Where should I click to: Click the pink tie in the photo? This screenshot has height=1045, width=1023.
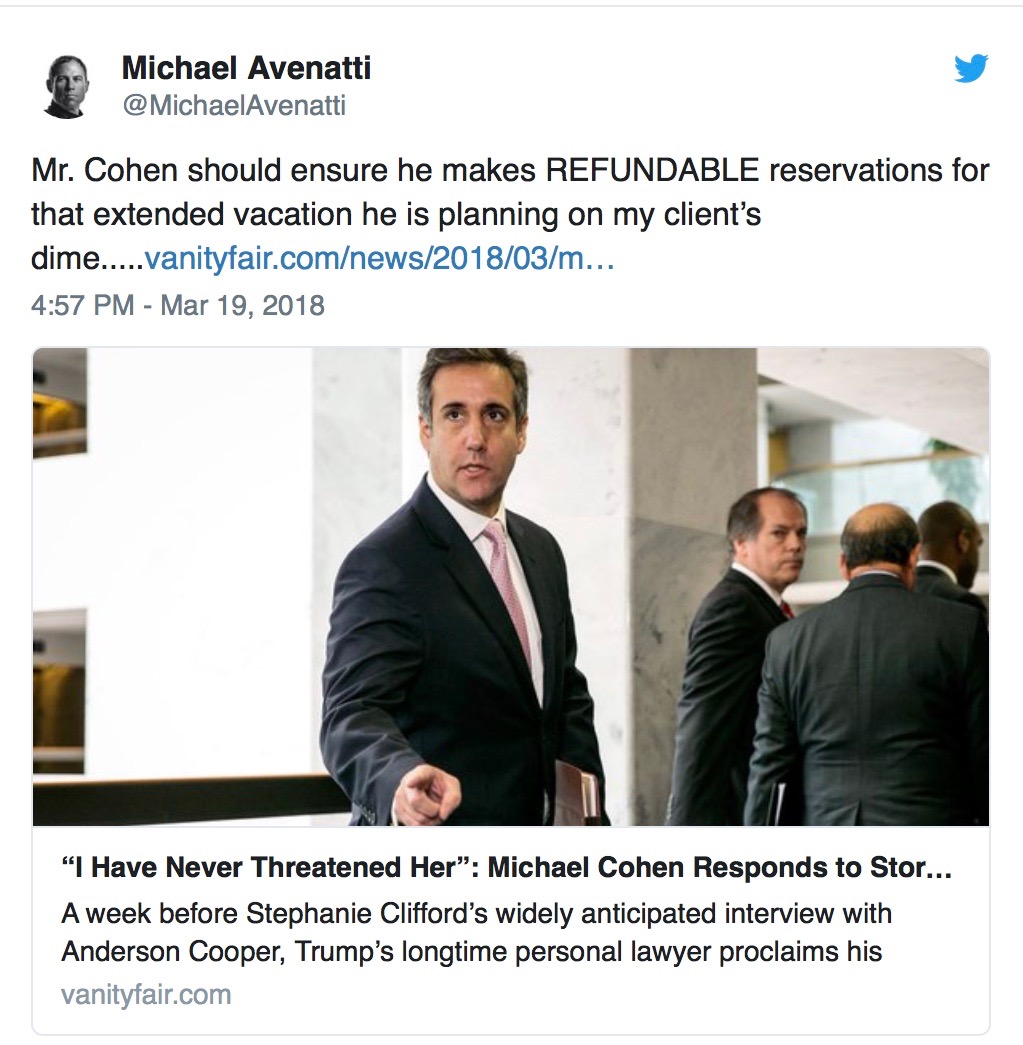(510, 590)
